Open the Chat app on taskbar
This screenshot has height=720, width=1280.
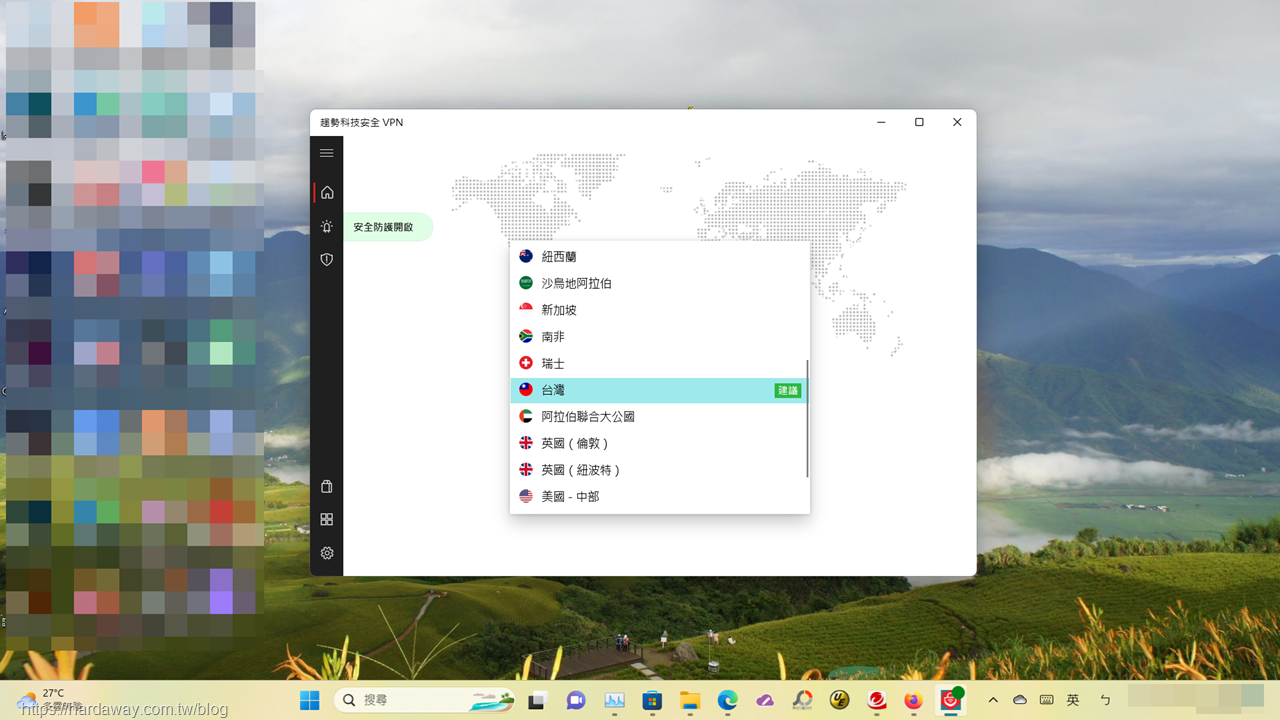(576, 701)
